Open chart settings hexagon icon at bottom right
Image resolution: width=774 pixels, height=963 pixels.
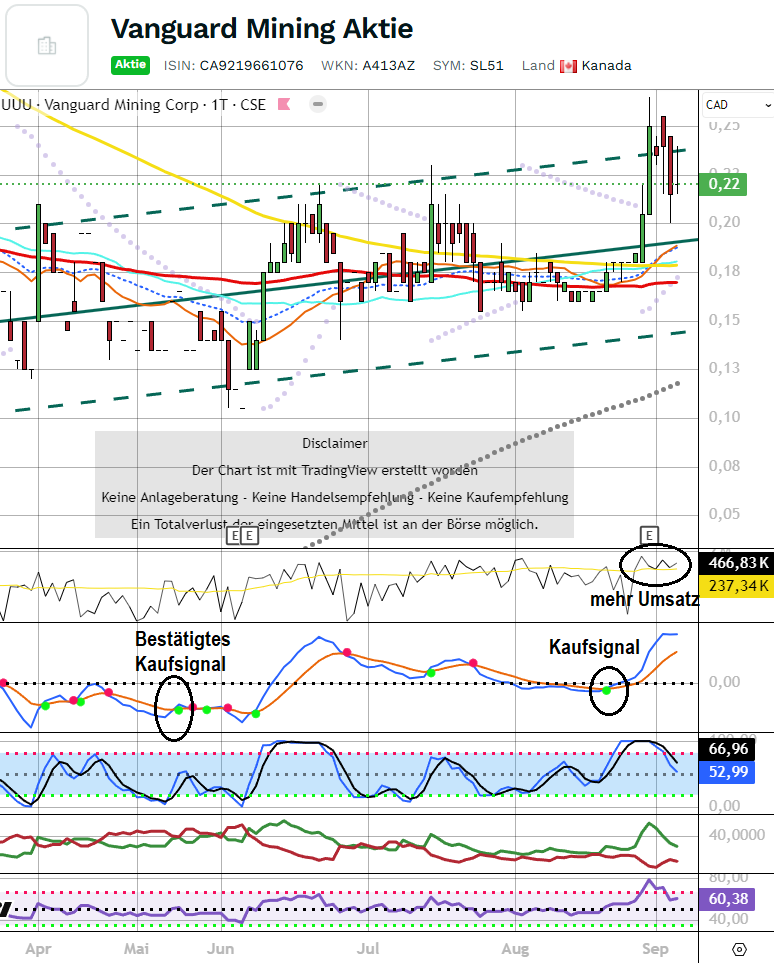tap(739, 948)
